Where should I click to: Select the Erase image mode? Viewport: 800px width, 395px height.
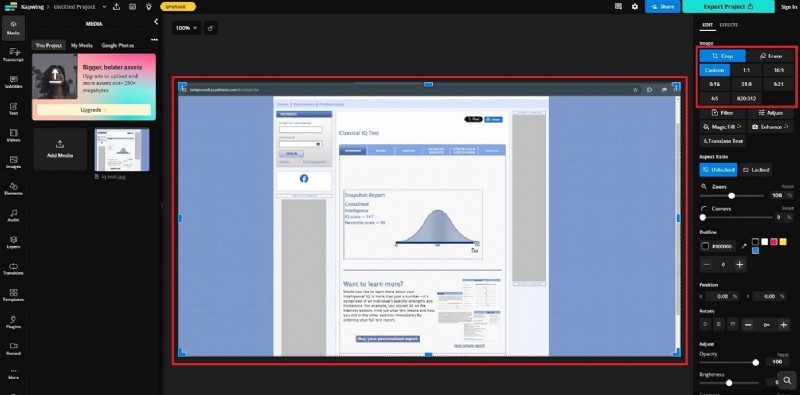pyautogui.click(x=770, y=56)
